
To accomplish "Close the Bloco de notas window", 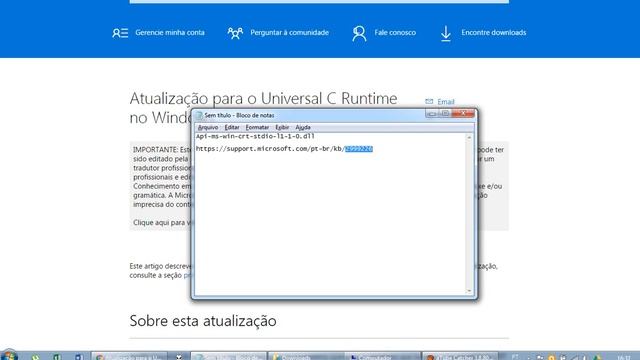I will [463, 113].
